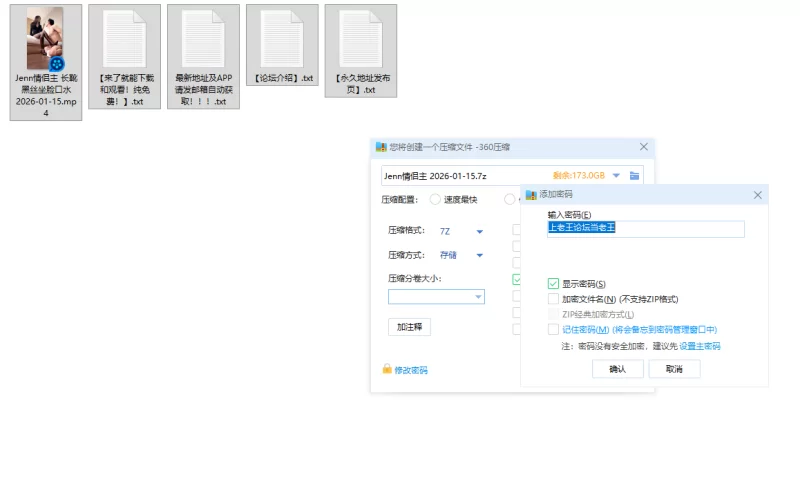
Task: Select the 最新地址及APP请发邮箱自动获取 .txt file
Action: point(203,57)
